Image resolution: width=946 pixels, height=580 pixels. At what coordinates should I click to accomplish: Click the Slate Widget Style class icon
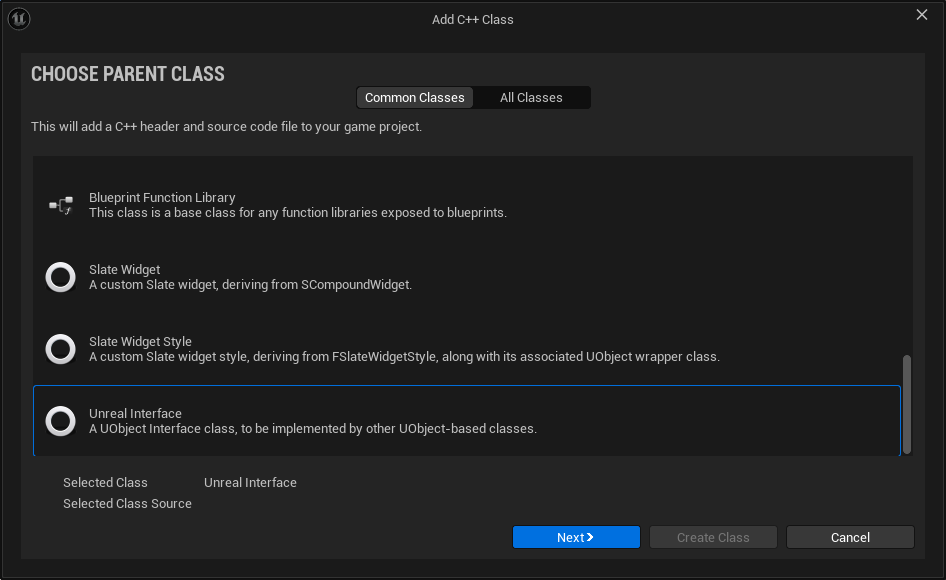[x=61, y=349]
